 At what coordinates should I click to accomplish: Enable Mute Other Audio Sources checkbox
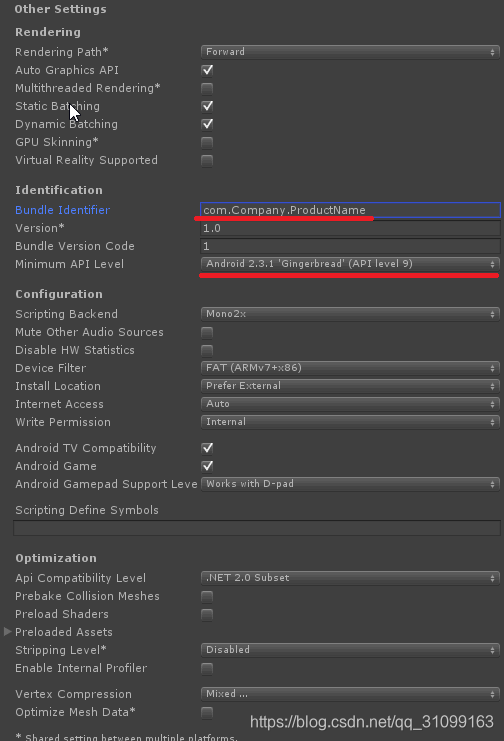point(207,333)
